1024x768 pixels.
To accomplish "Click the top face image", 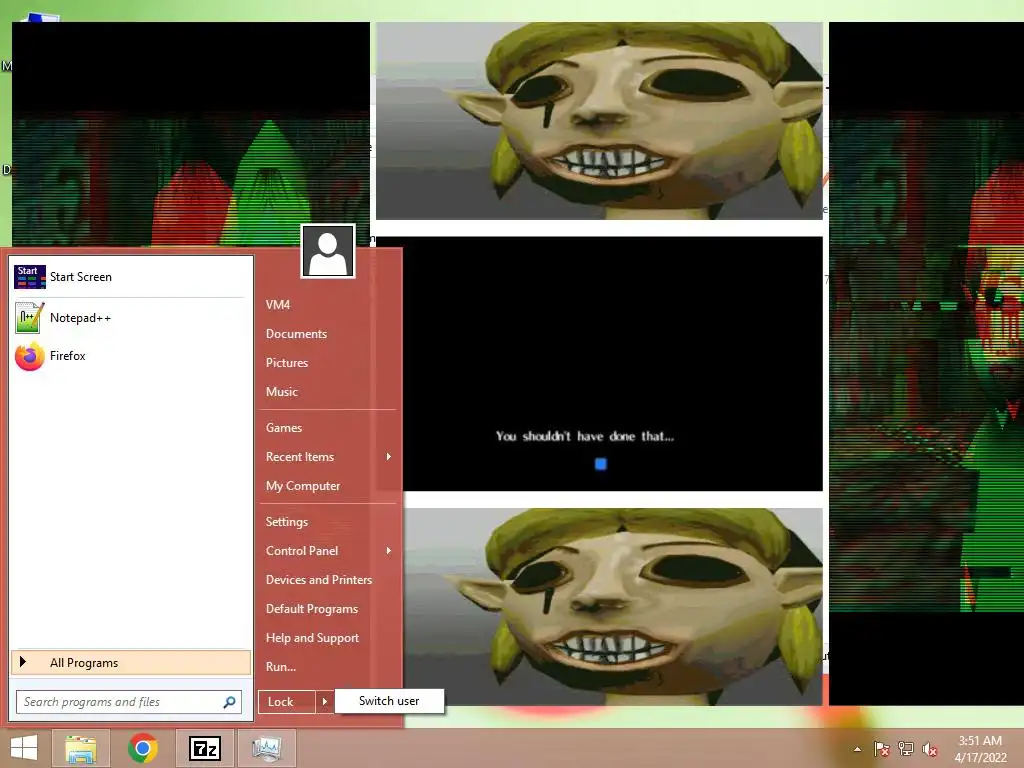I will tap(600, 121).
